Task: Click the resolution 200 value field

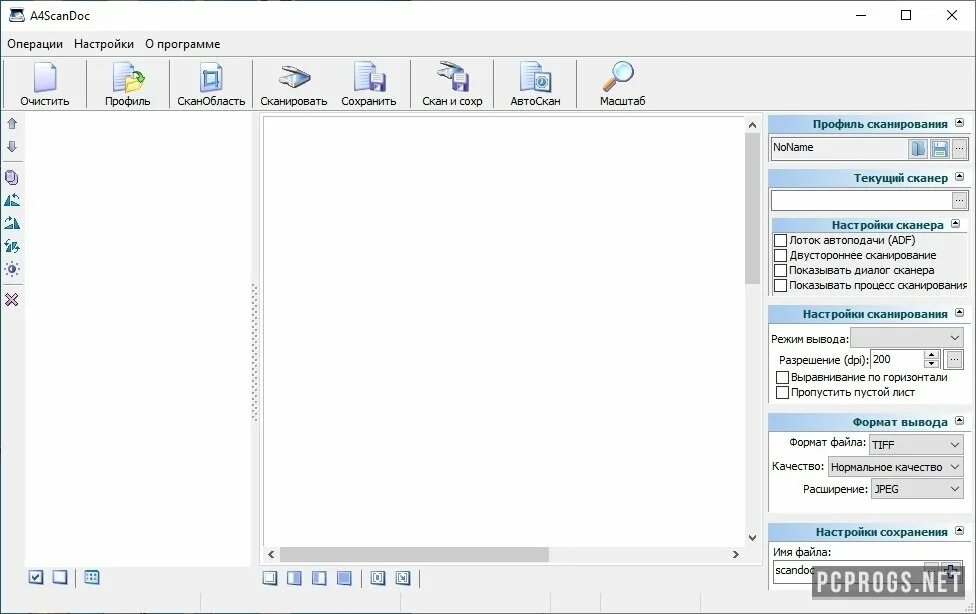Action: tap(898, 359)
